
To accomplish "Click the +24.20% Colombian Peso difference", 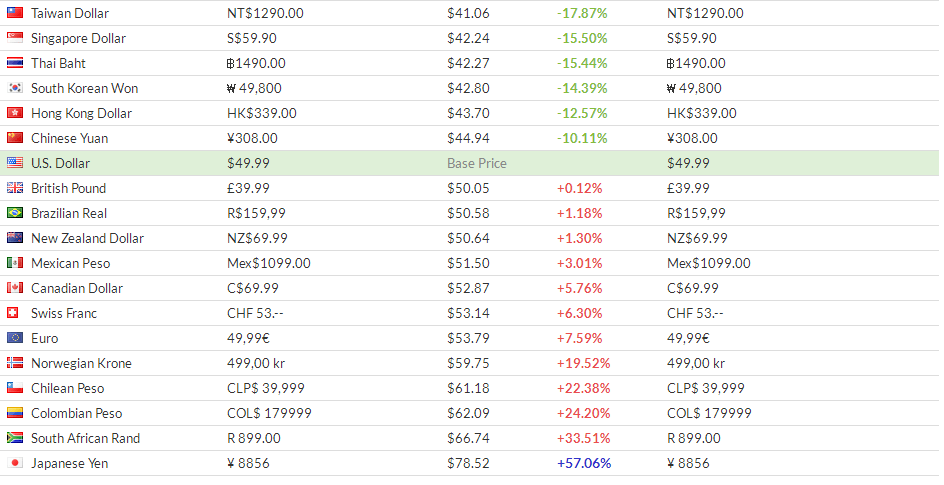I will coord(583,413).
